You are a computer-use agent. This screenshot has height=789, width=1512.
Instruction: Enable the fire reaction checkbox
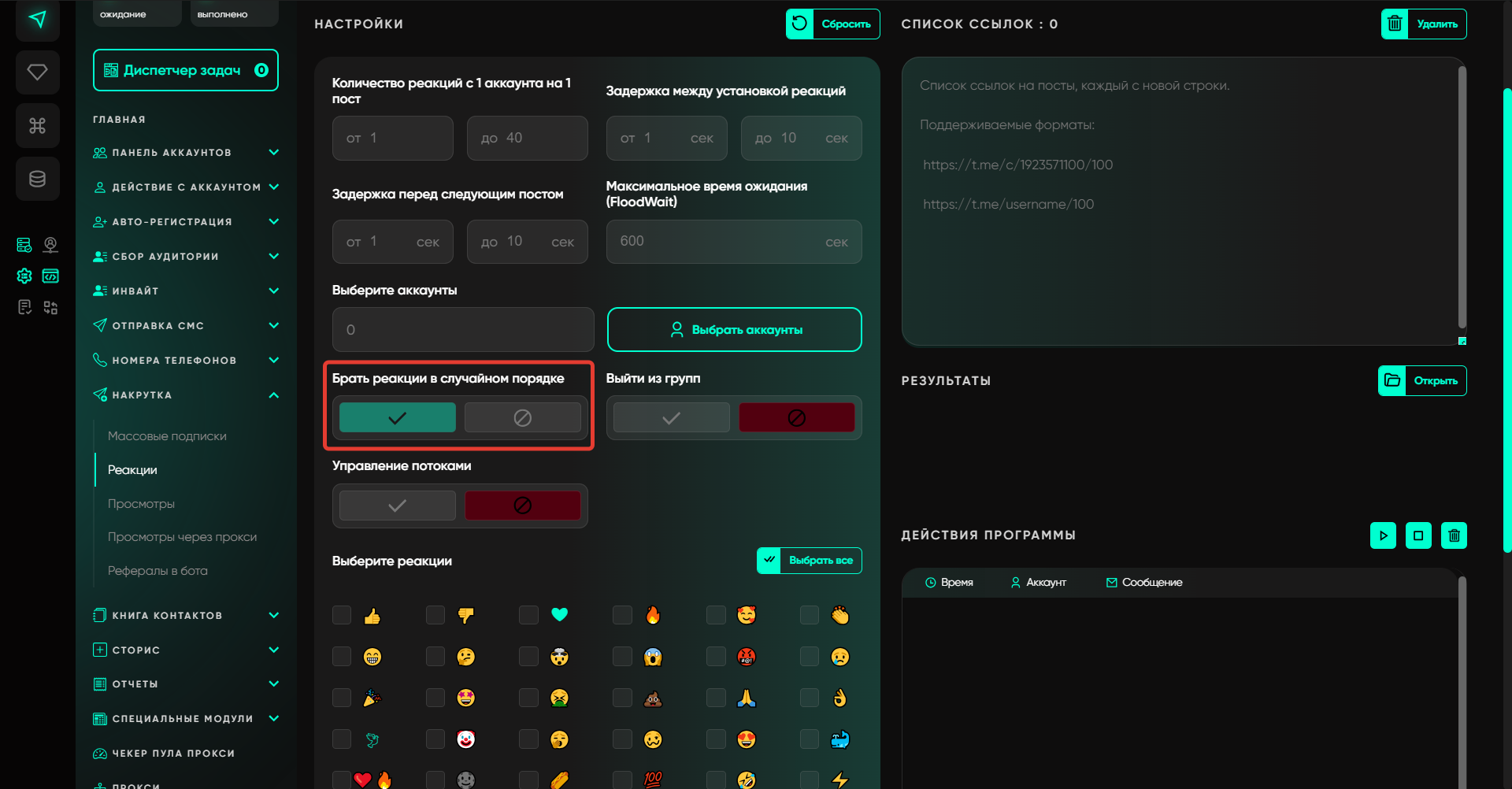click(x=622, y=615)
